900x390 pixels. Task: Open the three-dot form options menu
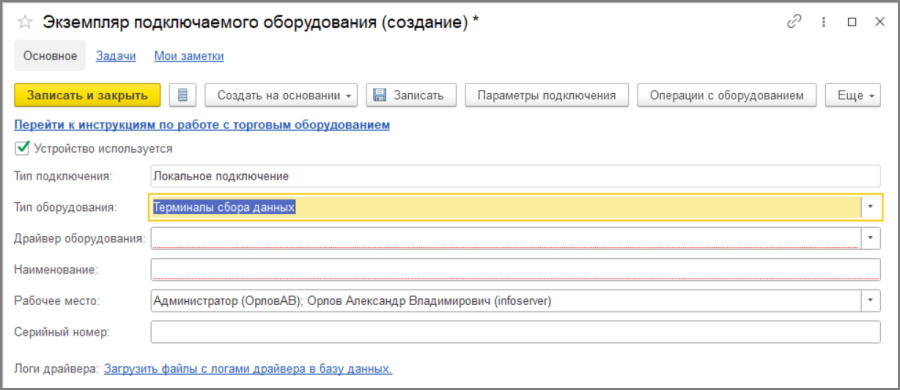[824, 22]
